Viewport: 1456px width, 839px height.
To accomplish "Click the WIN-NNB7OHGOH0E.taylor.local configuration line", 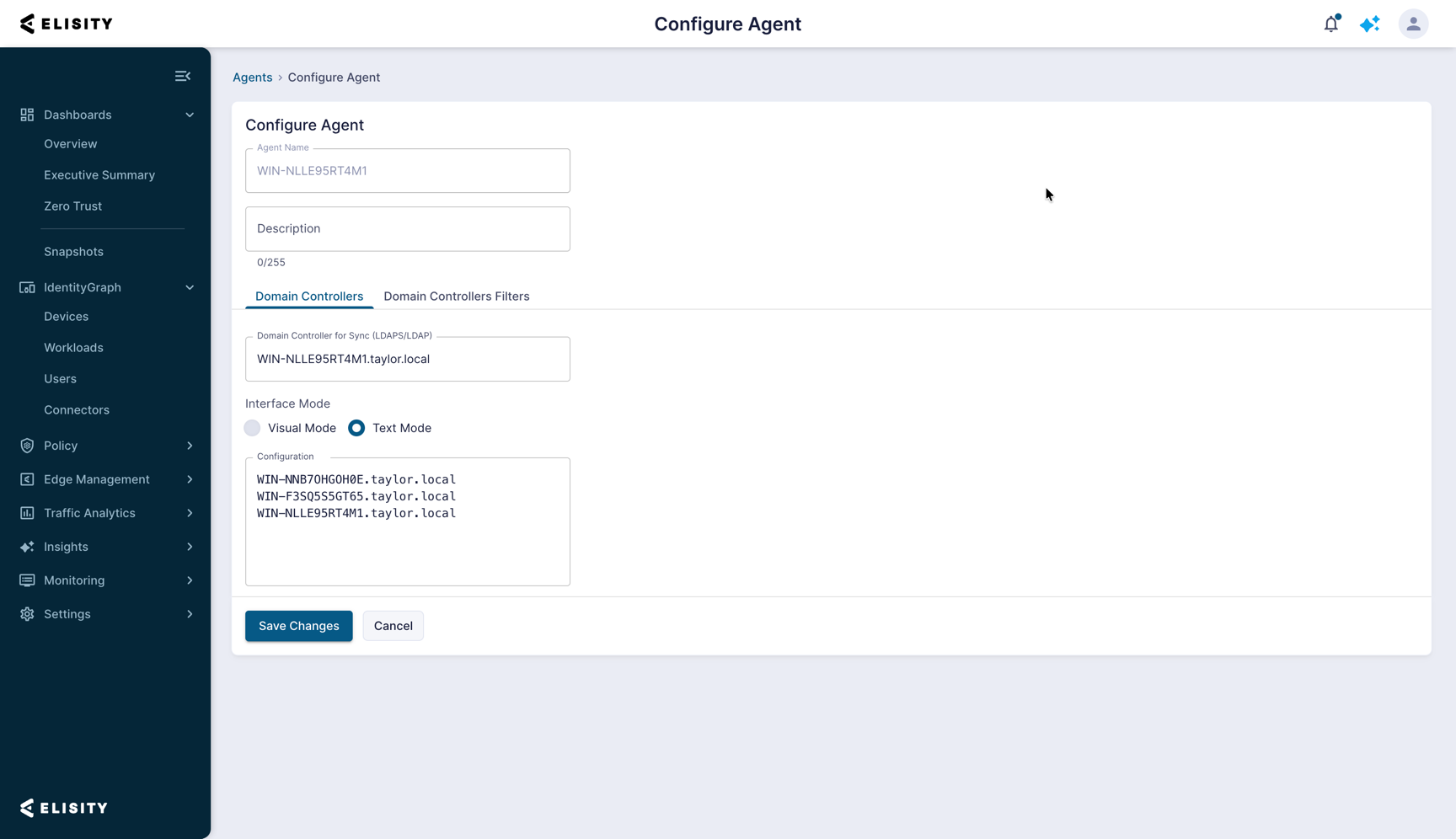I will pyautogui.click(x=356, y=479).
